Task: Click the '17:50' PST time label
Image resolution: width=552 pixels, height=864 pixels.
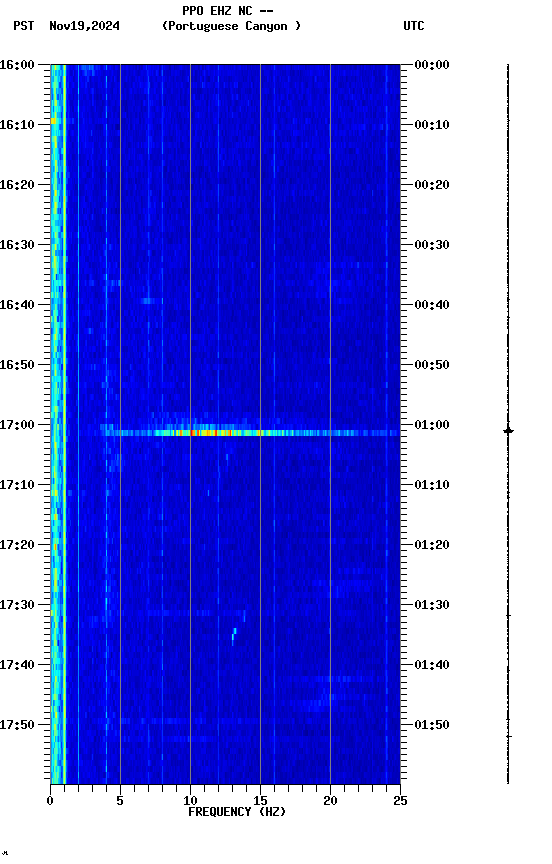Action: pos(17,725)
